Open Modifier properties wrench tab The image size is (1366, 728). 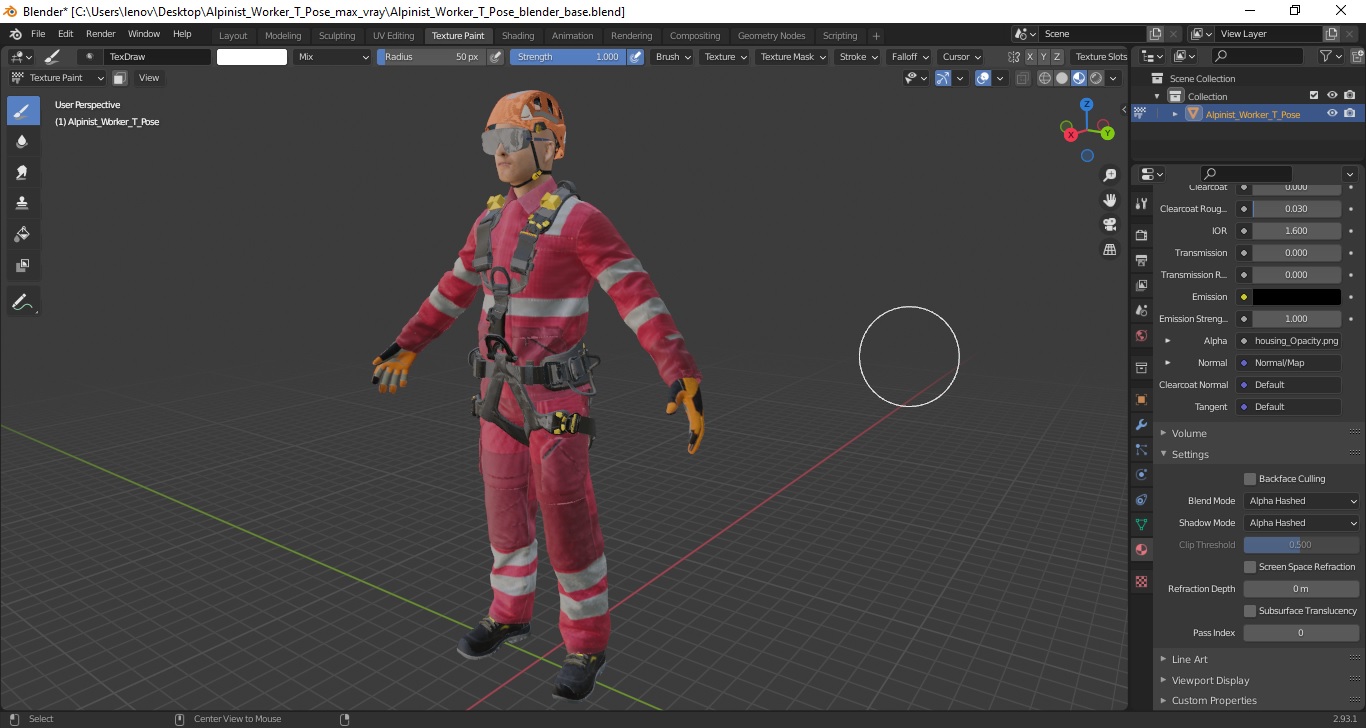1141,424
